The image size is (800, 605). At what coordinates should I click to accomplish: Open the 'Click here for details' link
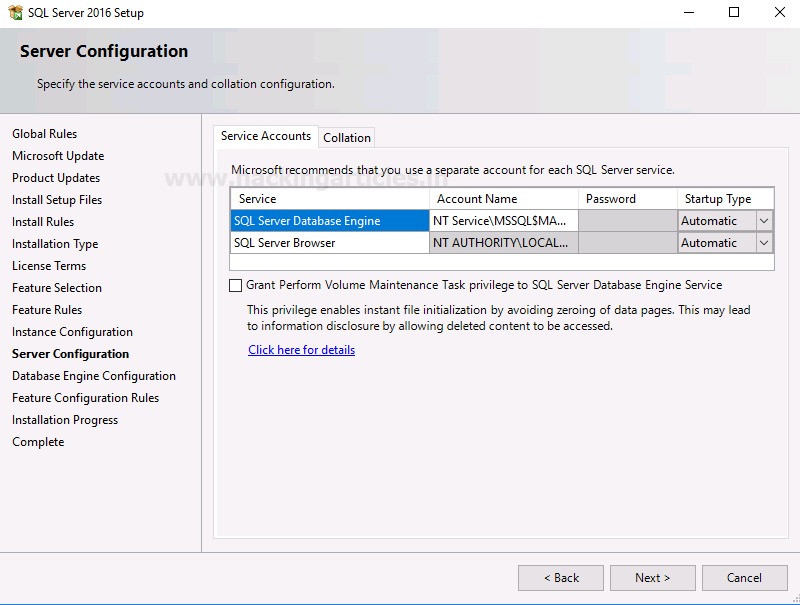point(302,350)
